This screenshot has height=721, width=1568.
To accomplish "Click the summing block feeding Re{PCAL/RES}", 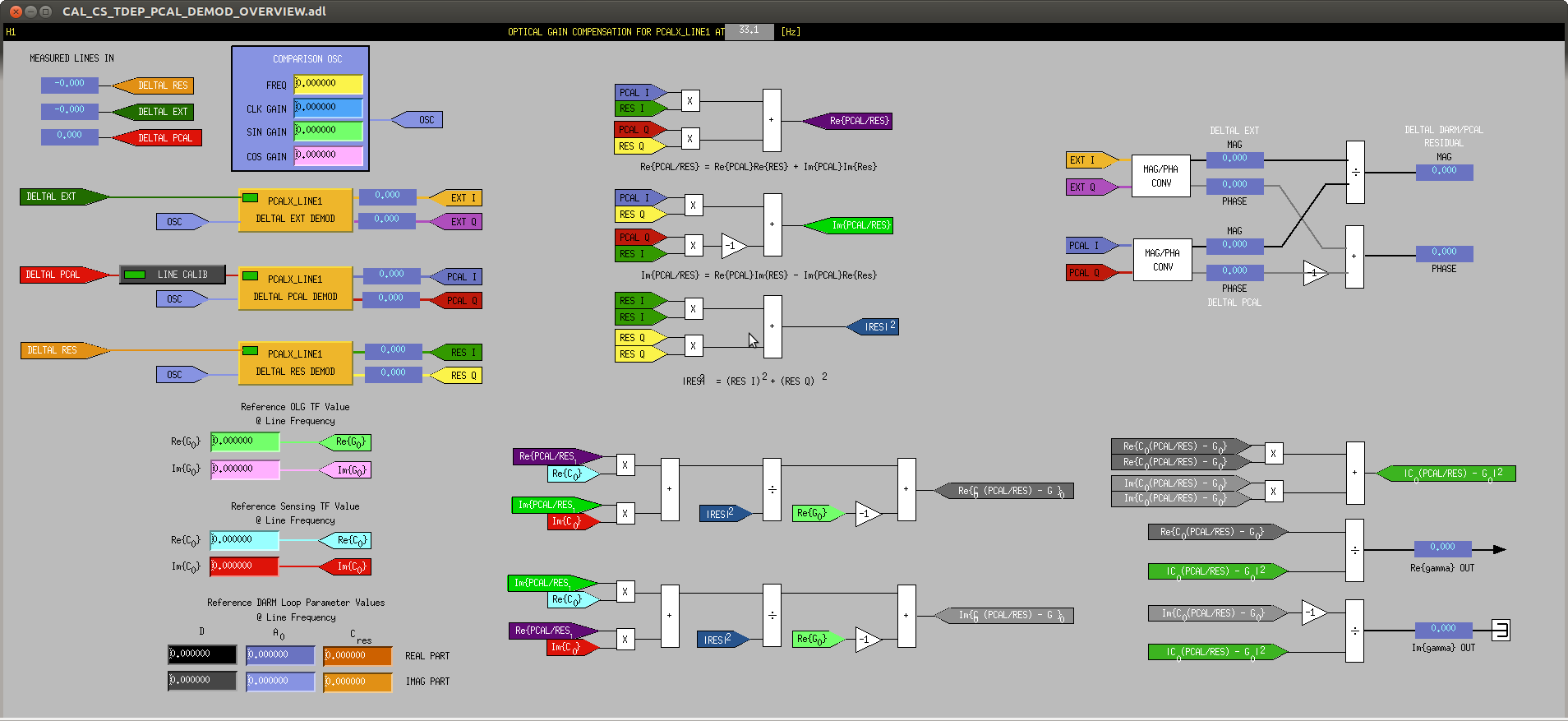I will 772,120.
